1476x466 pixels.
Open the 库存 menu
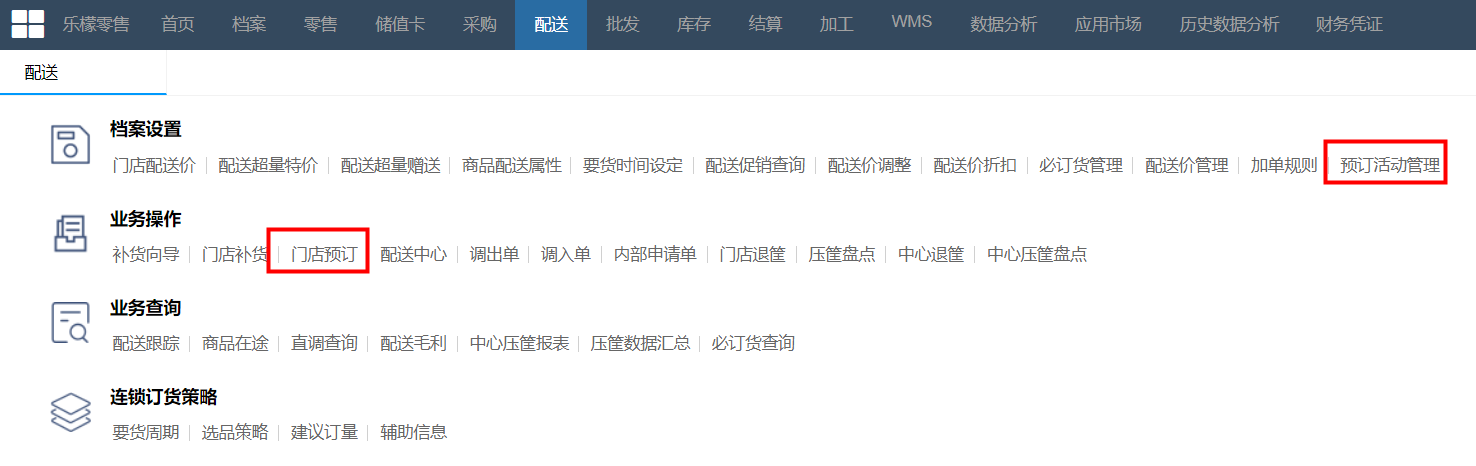[x=693, y=24]
